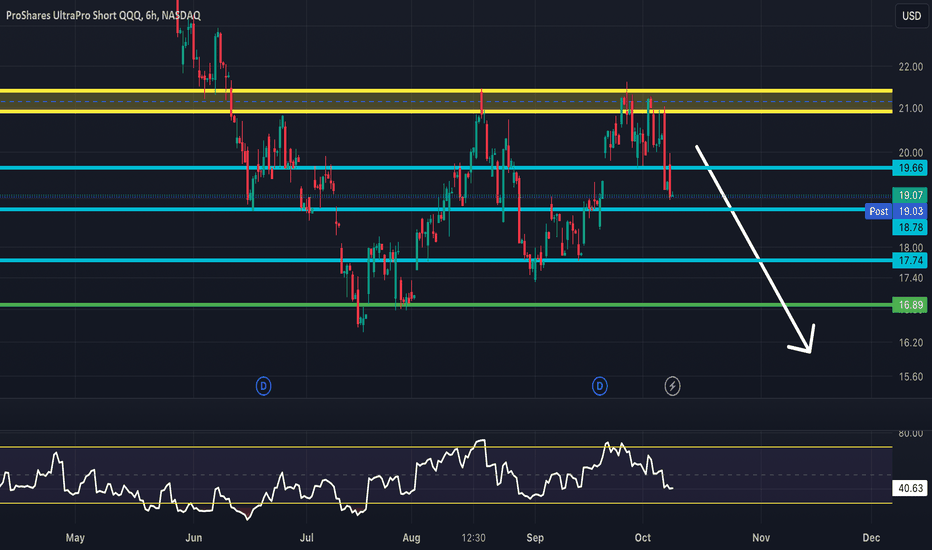Image resolution: width=932 pixels, height=550 pixels.
Task: Click the lightning bolt event marker
Action: pos(672,386)
